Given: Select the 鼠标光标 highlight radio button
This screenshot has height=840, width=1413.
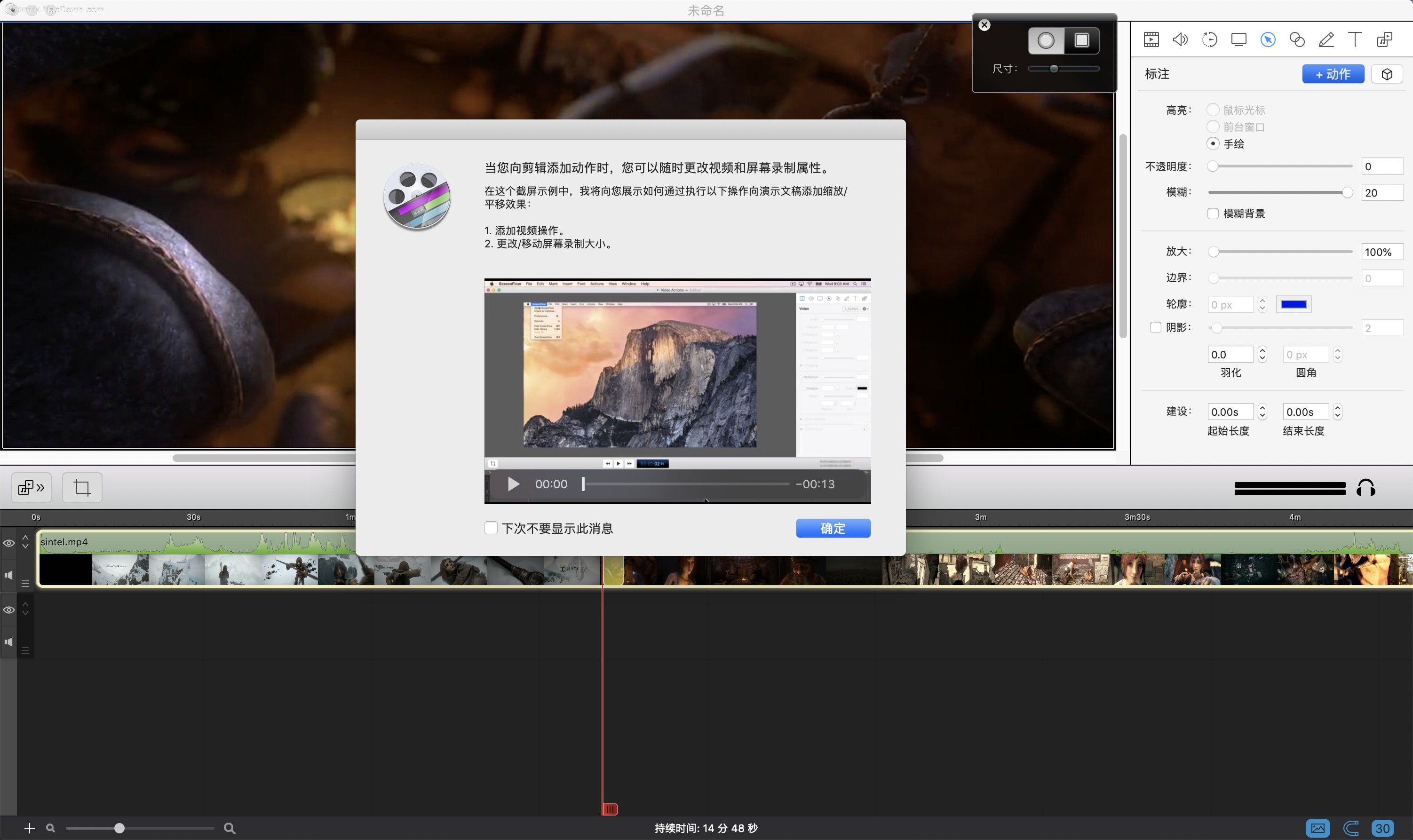Looking at the screenshot, I should pyautogui.click(x=1213, y=110).
